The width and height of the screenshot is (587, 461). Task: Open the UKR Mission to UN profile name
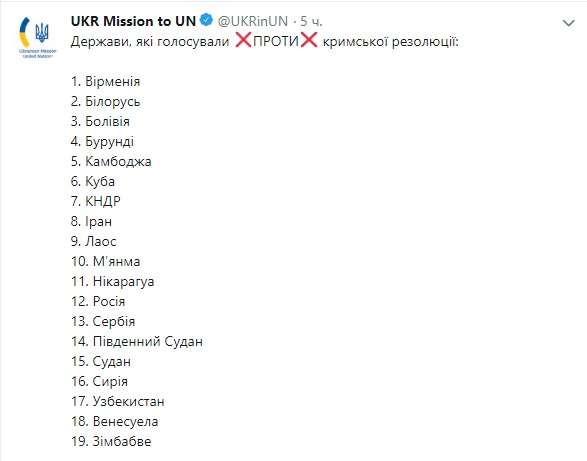click(133, 21)
